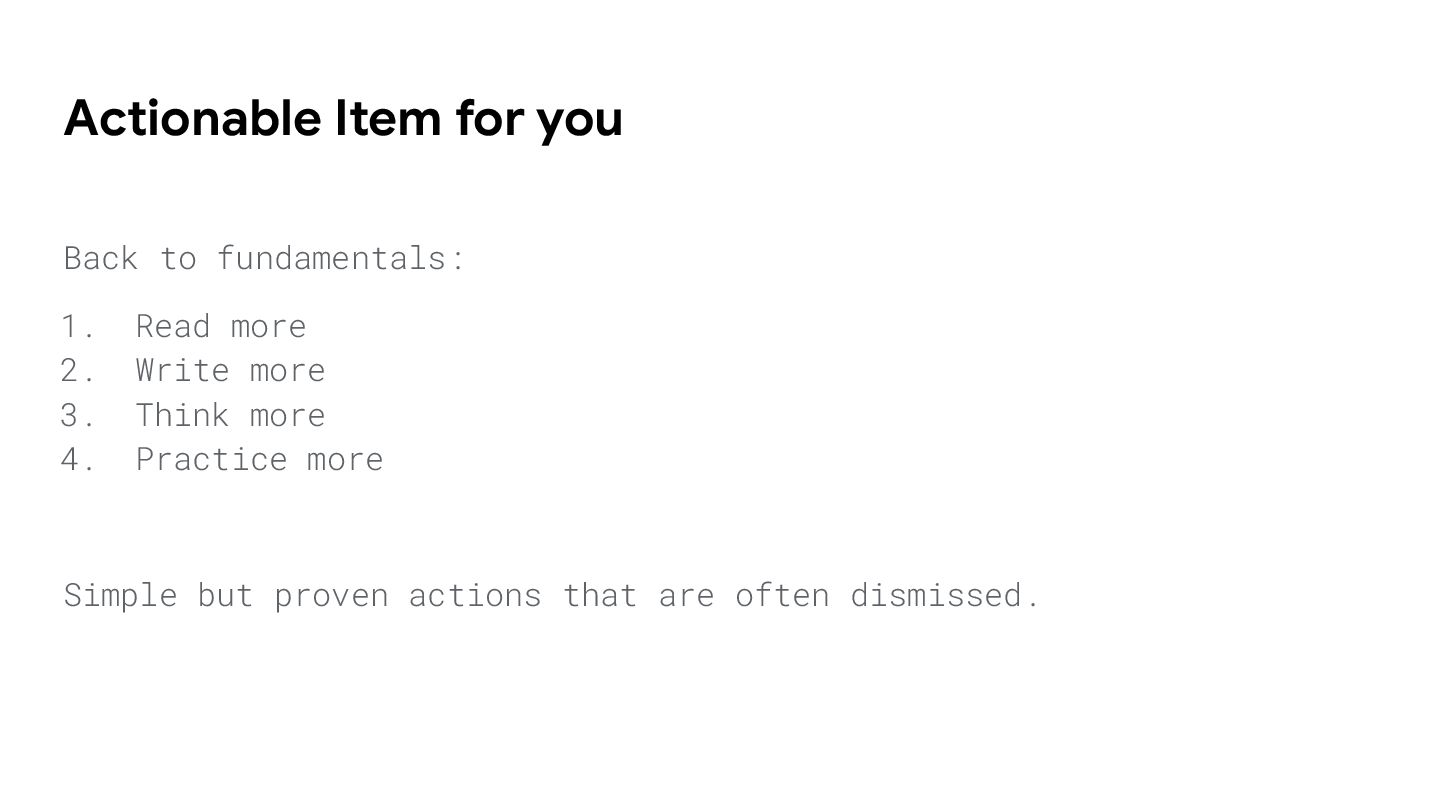
Task: Click the word "dismissed." at the sentence end
Action: (945, 595)
